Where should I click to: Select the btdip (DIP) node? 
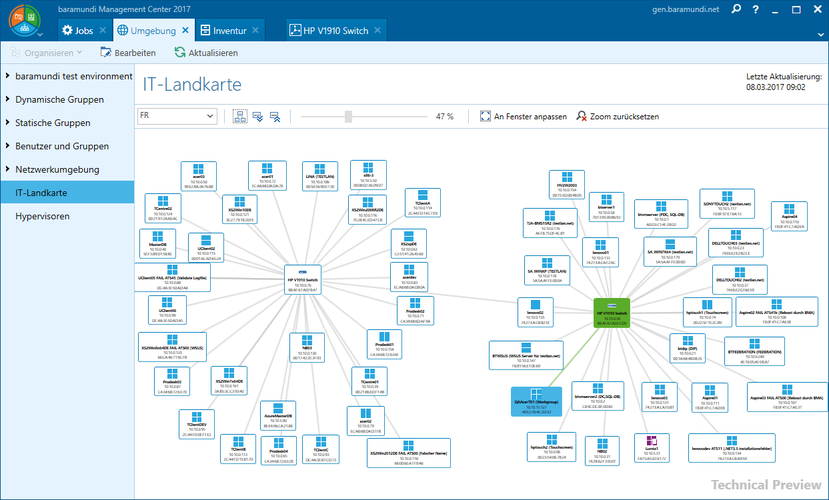687,348
